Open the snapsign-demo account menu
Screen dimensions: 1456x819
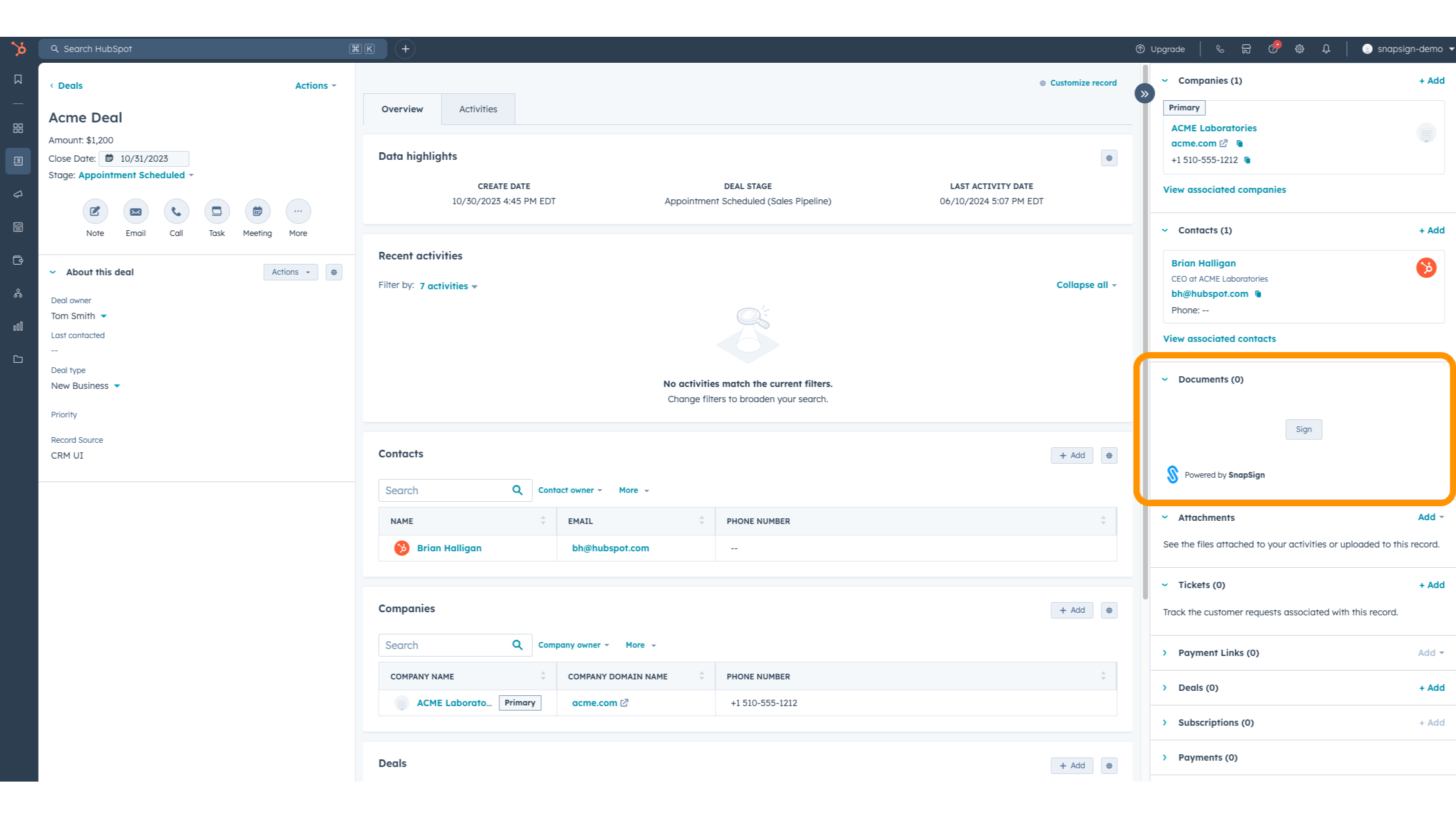coord(1408,49)
